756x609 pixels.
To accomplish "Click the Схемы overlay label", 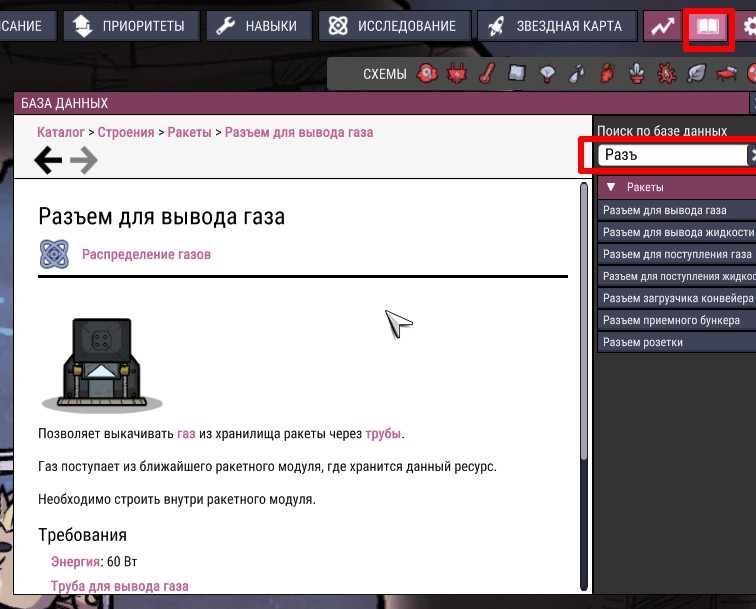I will coord(385,74).
